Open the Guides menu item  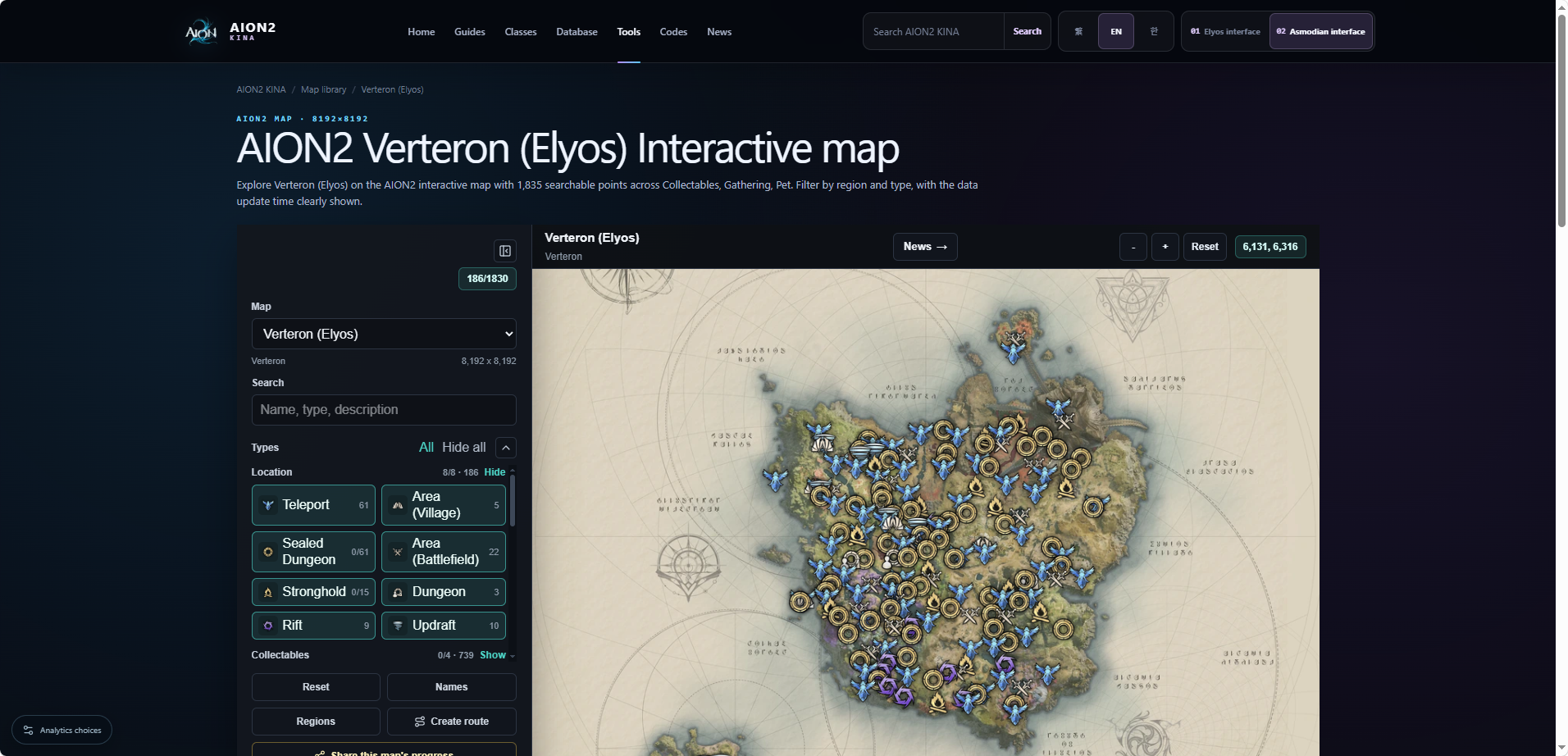470,32
